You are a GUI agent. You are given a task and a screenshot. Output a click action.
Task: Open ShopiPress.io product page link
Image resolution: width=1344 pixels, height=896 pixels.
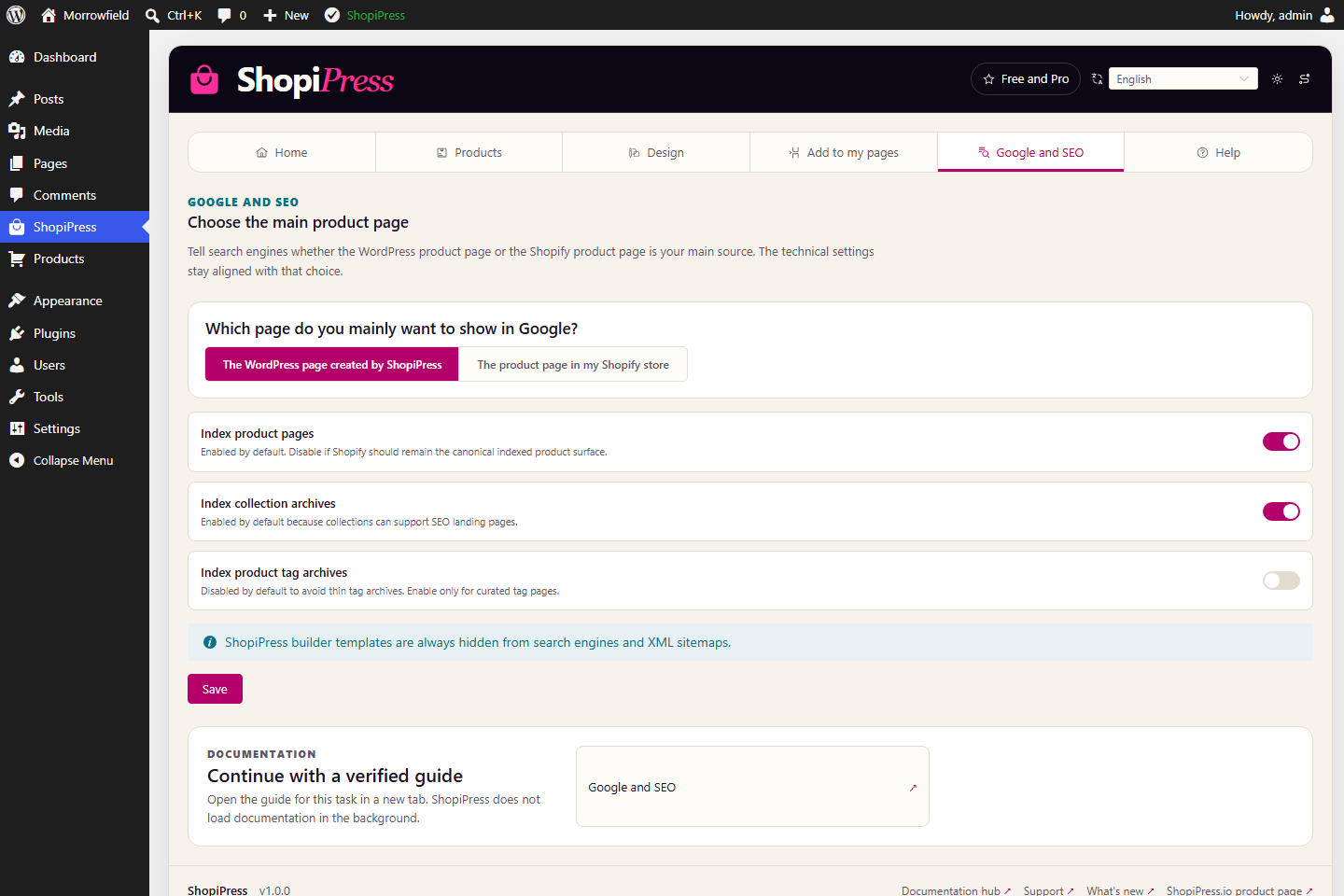tap(1239, 890)
